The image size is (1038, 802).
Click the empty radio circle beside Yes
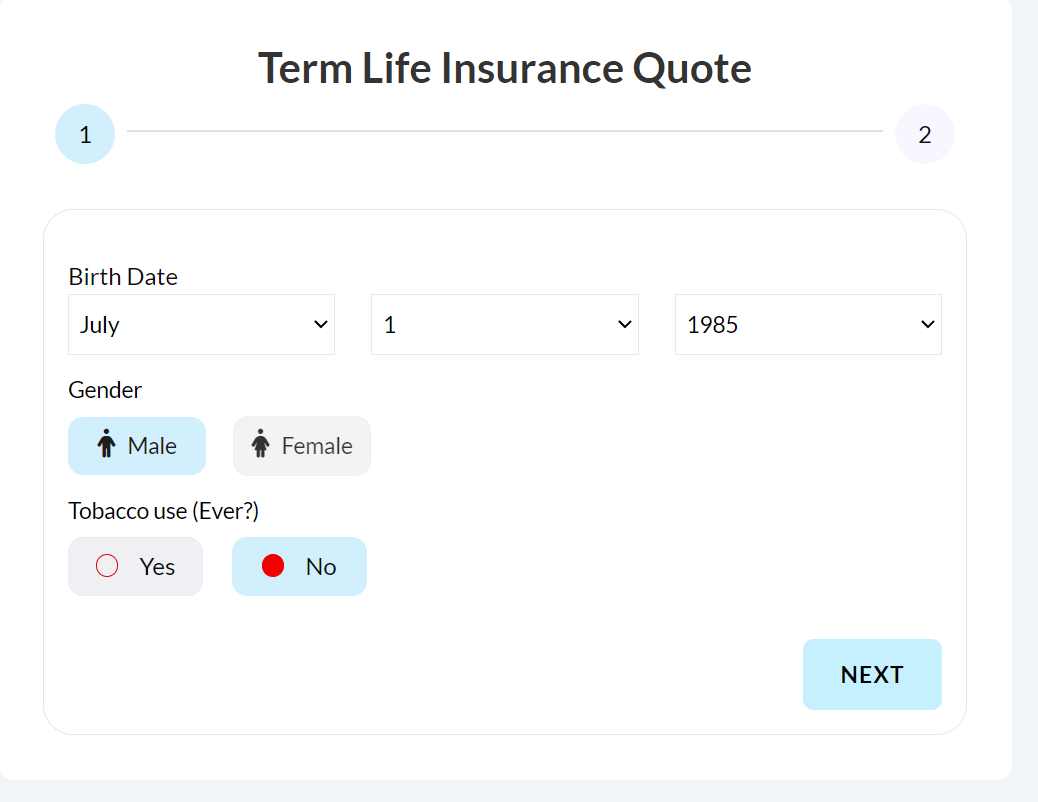pyautogui.click(x=106, y=565)
